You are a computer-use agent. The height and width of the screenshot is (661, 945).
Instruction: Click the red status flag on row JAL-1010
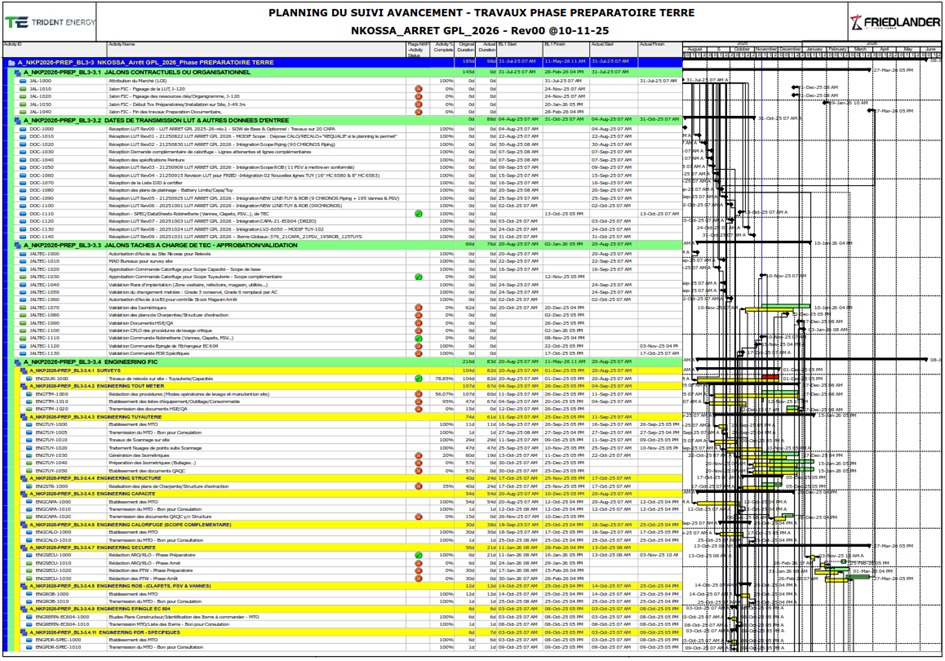click(418, 89)
